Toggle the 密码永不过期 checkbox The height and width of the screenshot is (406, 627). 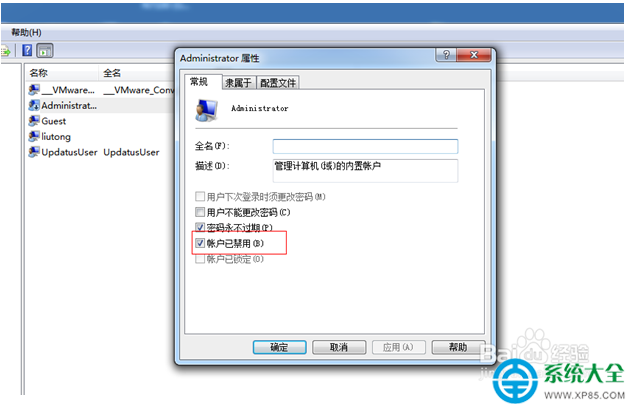(x=200, y=227)
